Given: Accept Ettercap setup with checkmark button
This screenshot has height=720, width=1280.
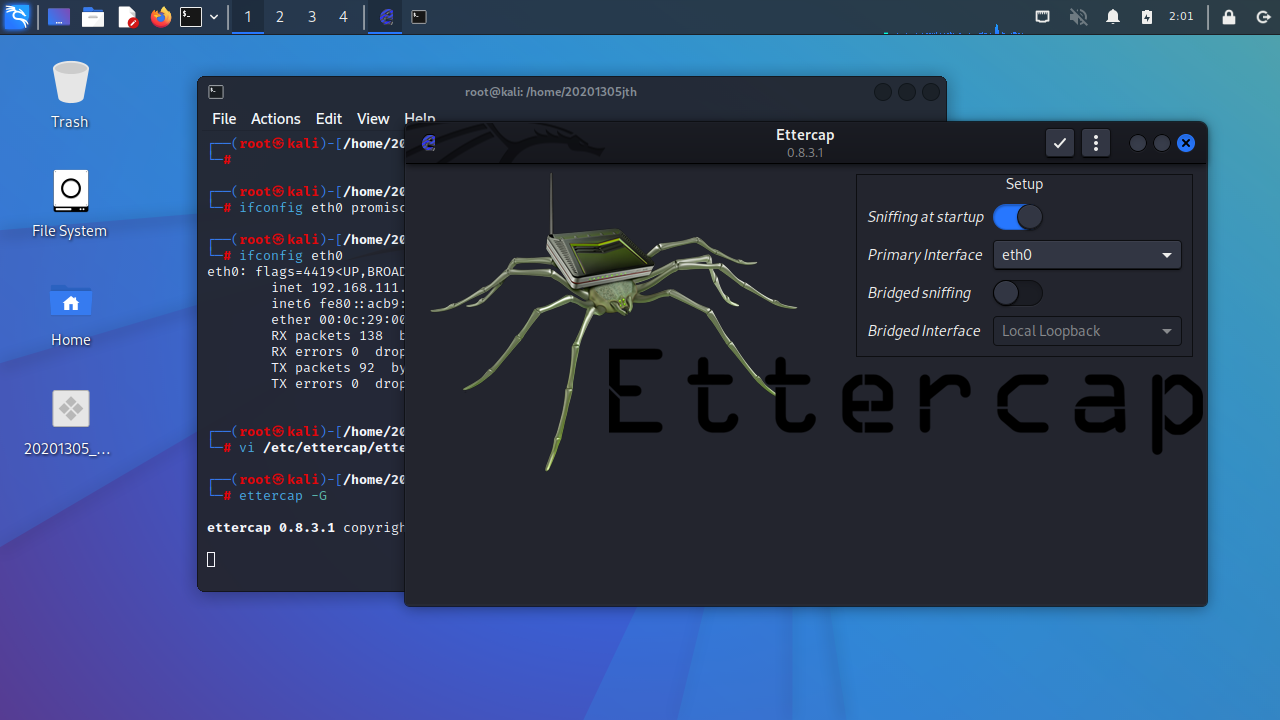Looking at the screenshot, I should point(1060,143).
